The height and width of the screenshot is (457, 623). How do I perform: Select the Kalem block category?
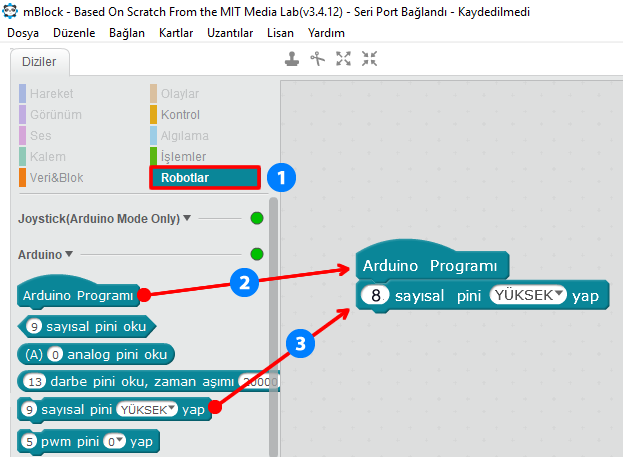pos(48,157)
